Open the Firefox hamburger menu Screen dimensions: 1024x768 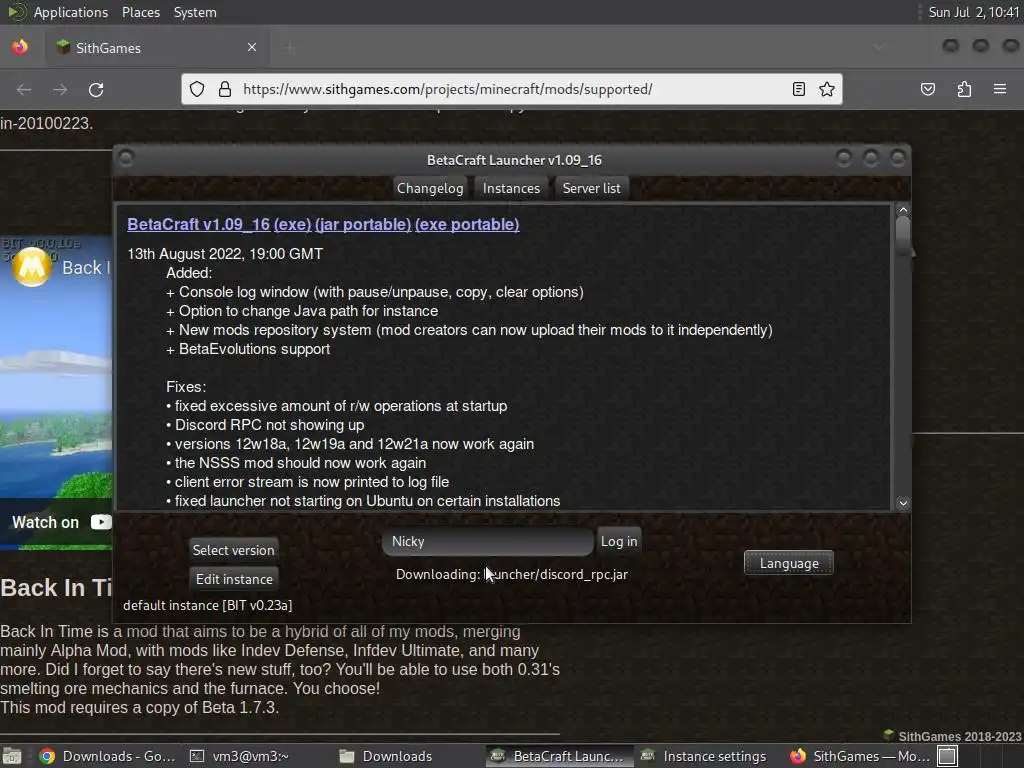pos(1000,89)
